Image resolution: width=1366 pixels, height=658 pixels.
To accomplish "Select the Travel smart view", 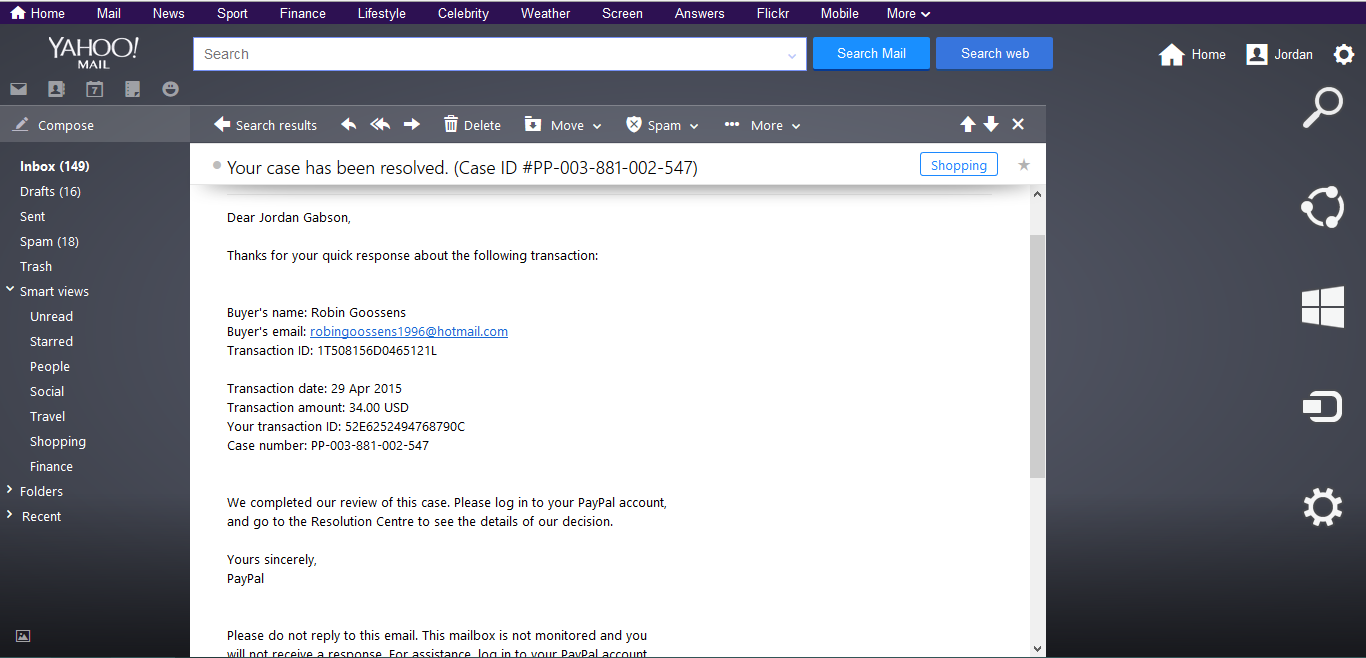I will click(47, 416).
